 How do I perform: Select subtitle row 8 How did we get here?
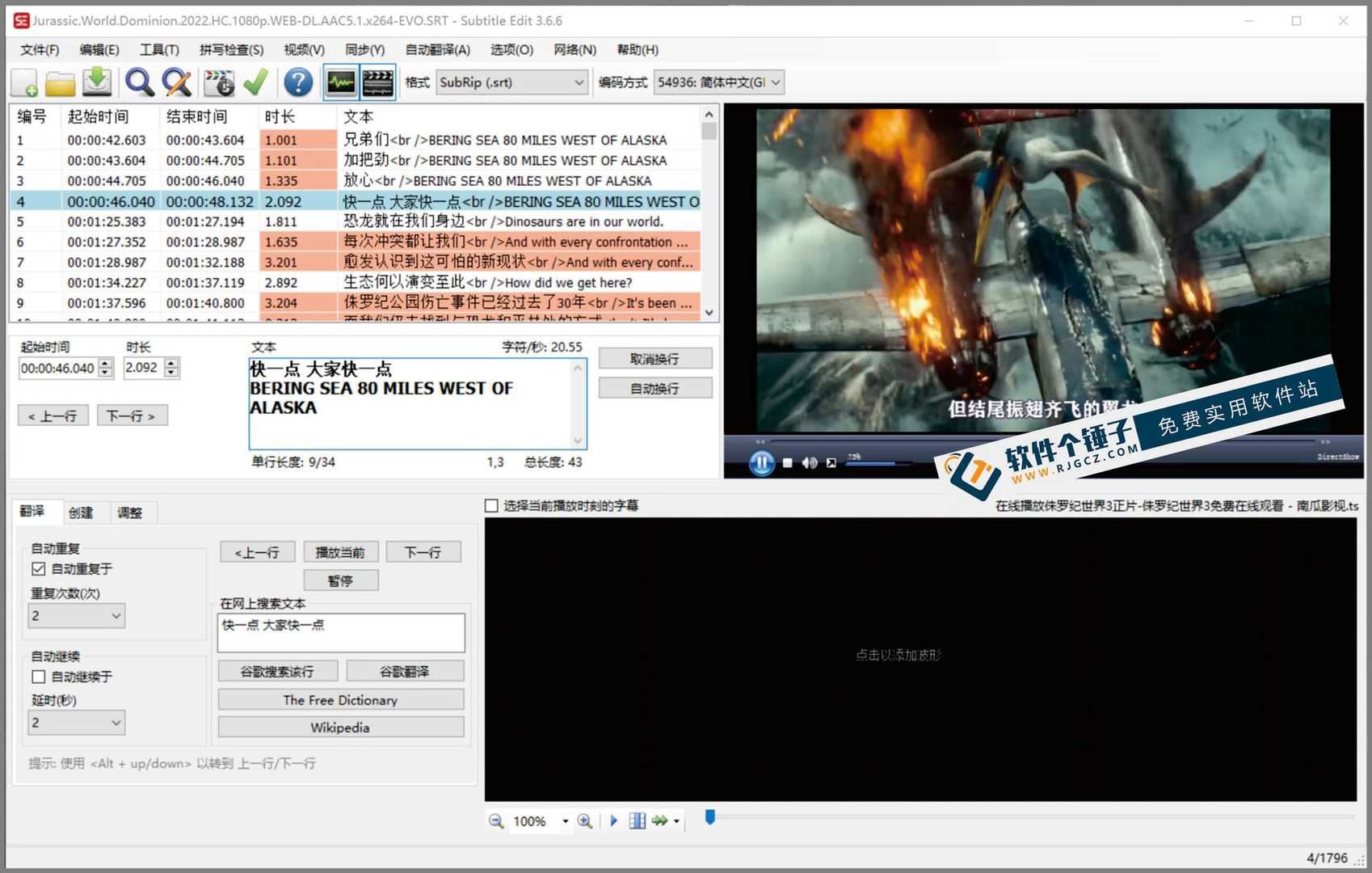click(x=356, y=282)
